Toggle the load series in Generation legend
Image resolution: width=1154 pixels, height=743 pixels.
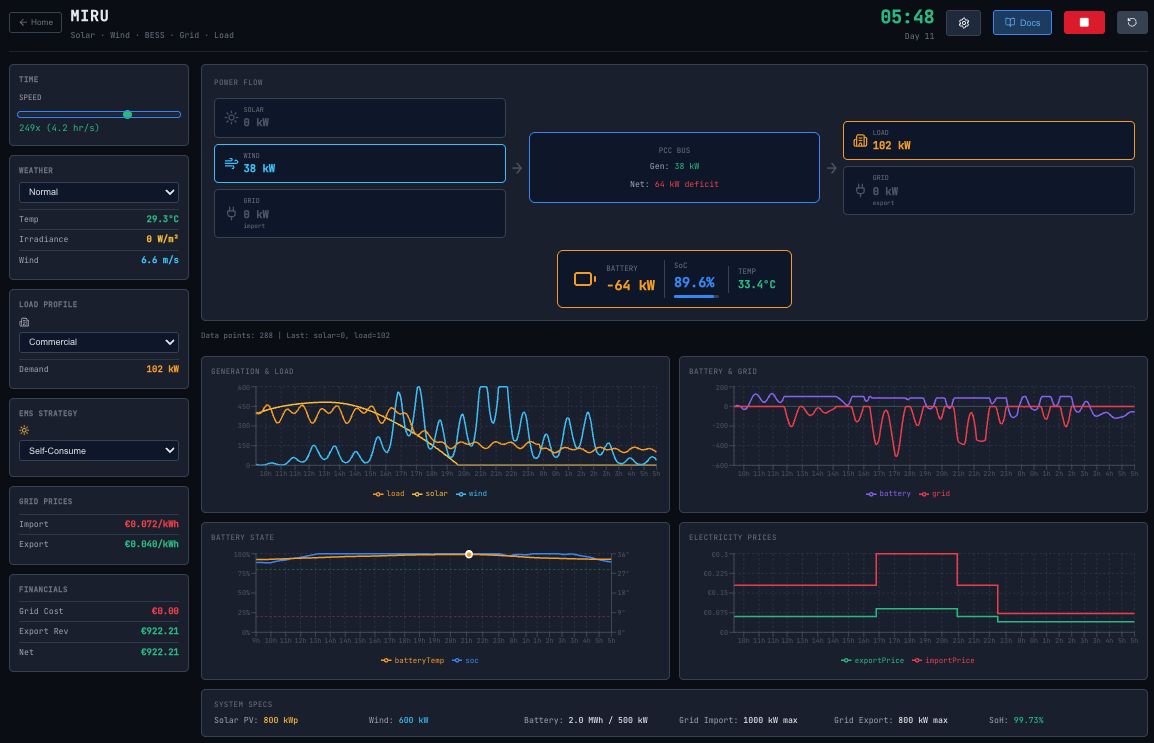389,493
